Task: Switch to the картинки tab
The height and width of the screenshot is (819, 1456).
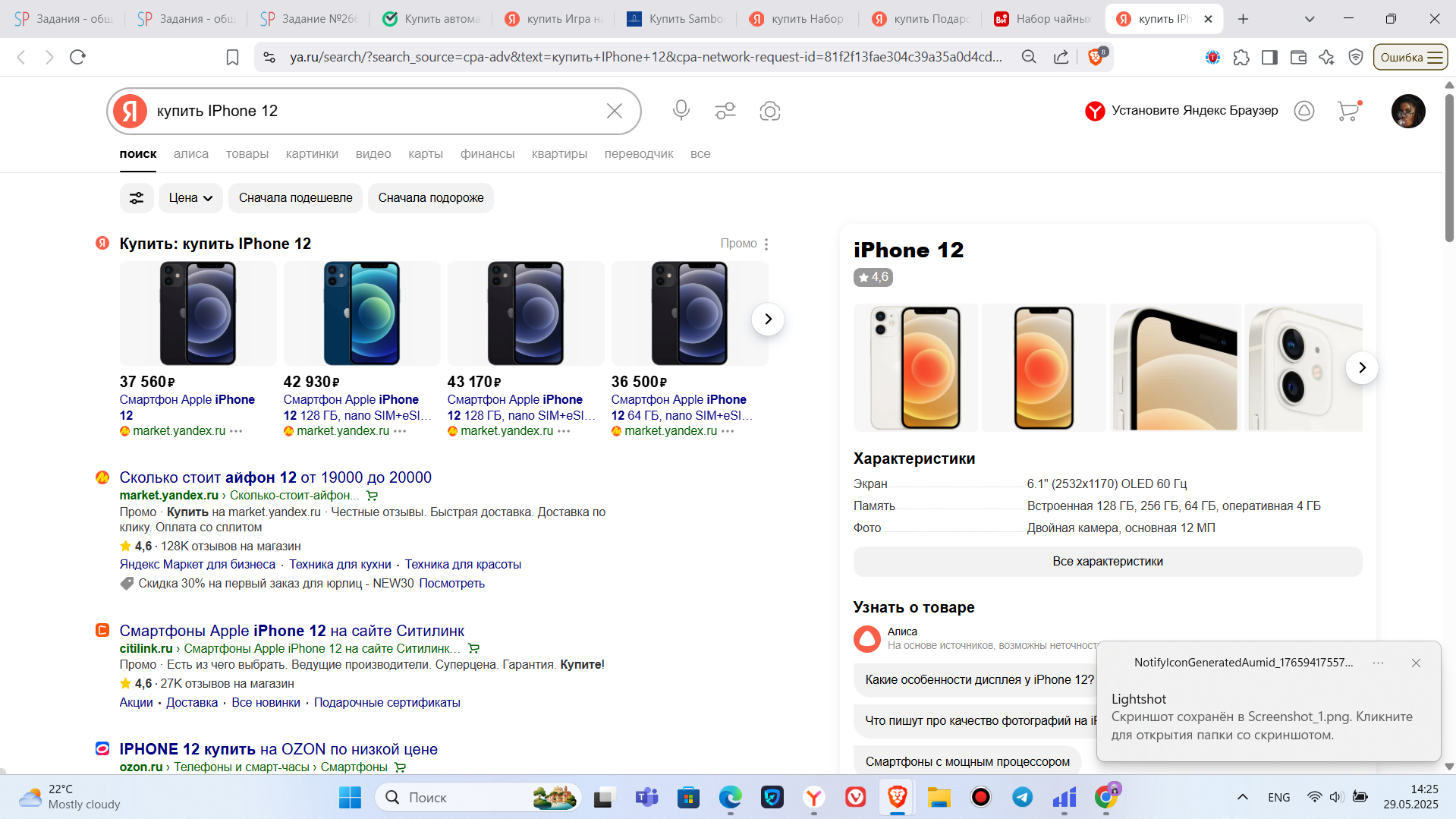Action: (312, 154)
